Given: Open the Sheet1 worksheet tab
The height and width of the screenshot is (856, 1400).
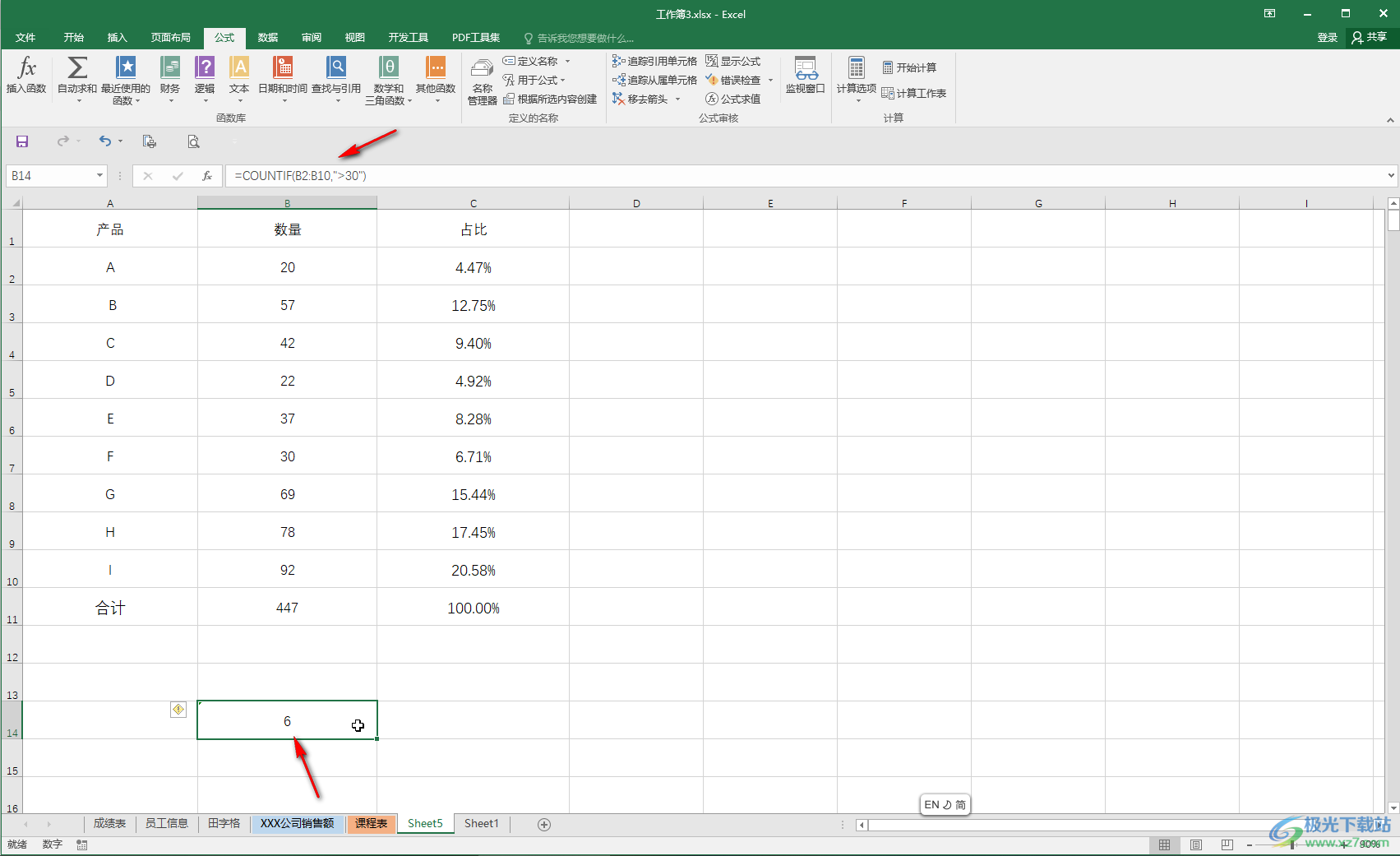Looking at the screenshot, I should pos(482,824).
